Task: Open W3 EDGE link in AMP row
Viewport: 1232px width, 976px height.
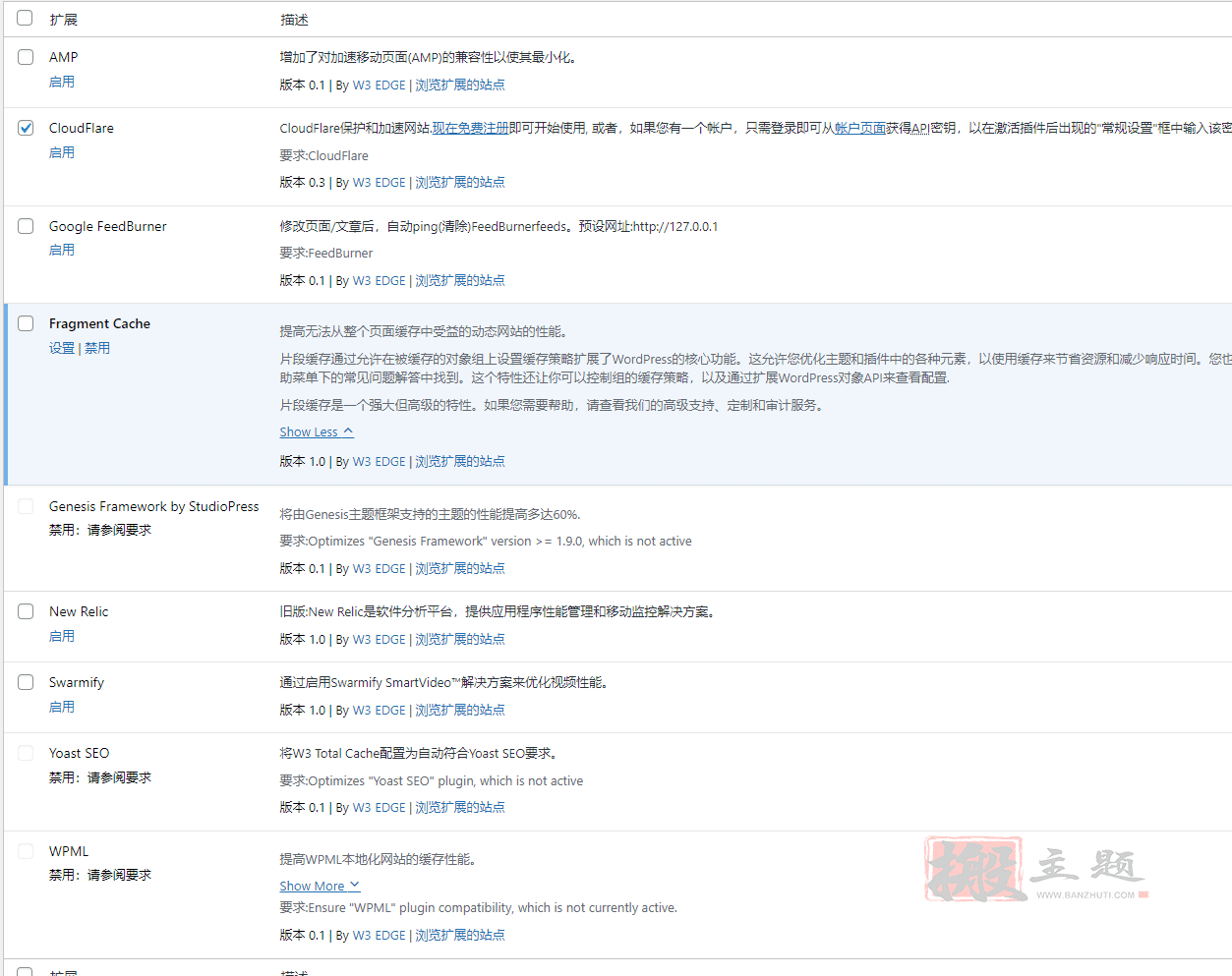Action: 380,85
